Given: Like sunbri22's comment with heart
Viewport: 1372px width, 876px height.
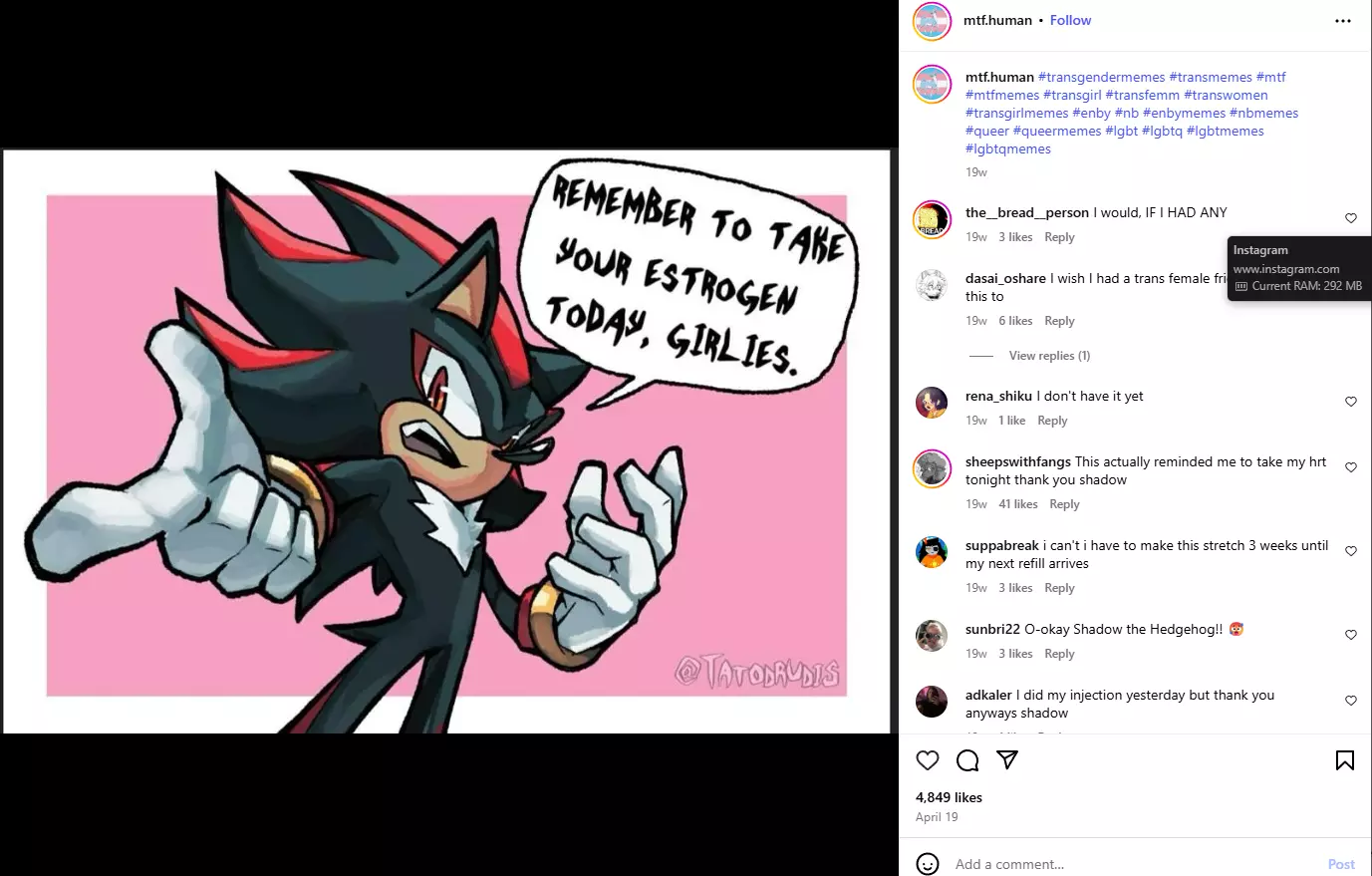Looking at the screenshot, I should (x=1351, y=635).
